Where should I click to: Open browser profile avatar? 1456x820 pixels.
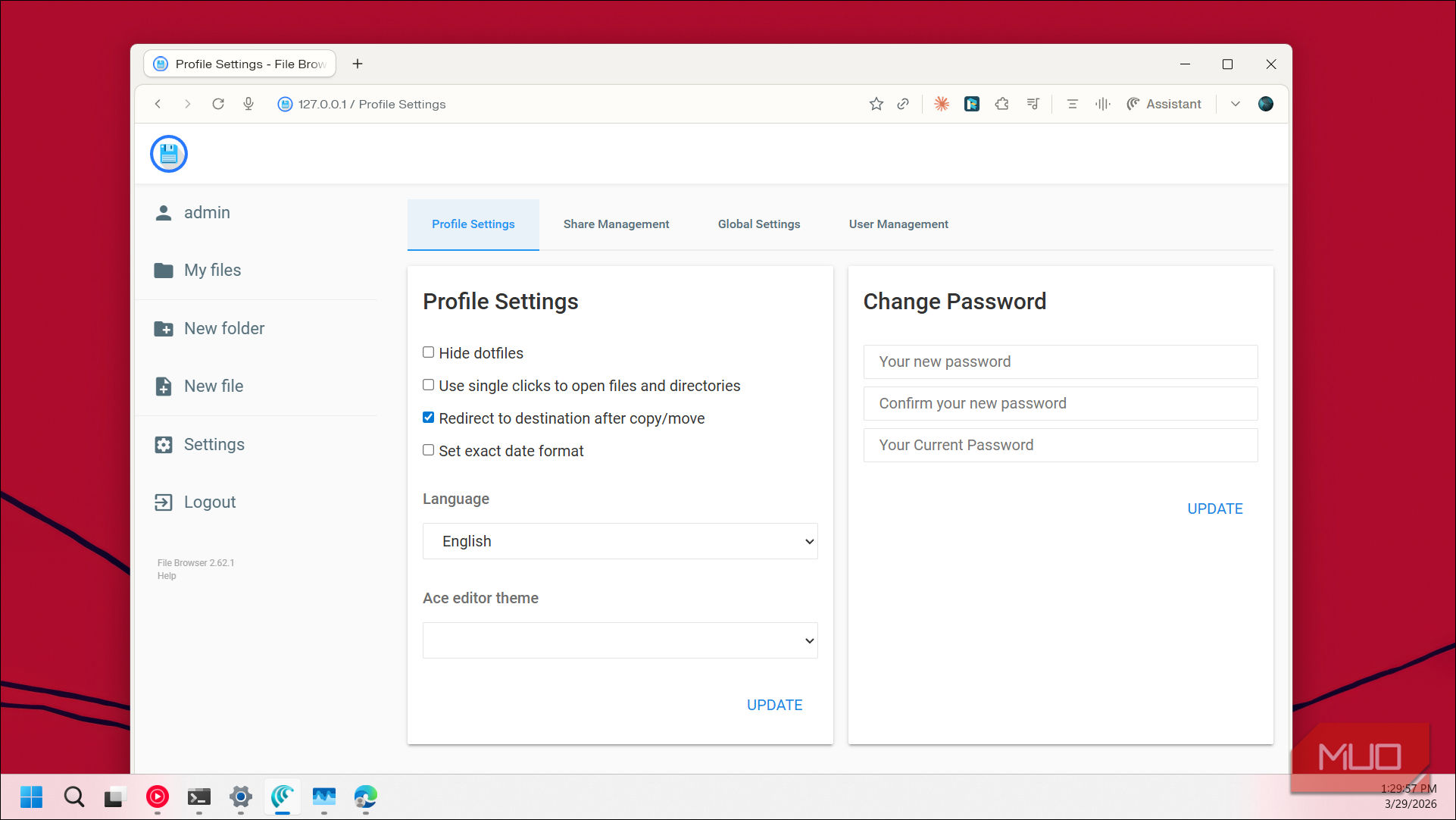coord(1266,104)
